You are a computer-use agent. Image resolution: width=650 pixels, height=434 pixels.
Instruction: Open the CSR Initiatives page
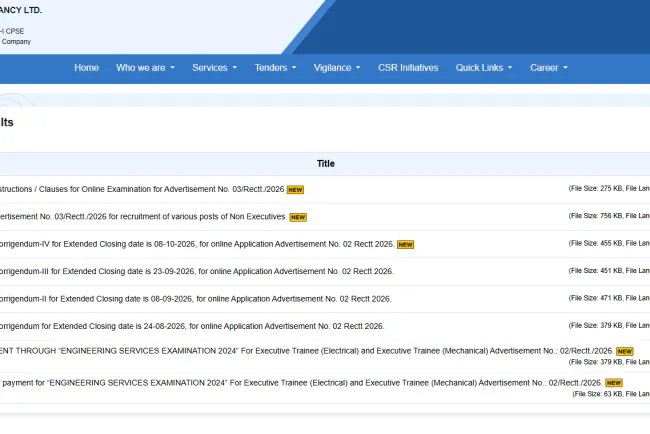coord(408,68)
